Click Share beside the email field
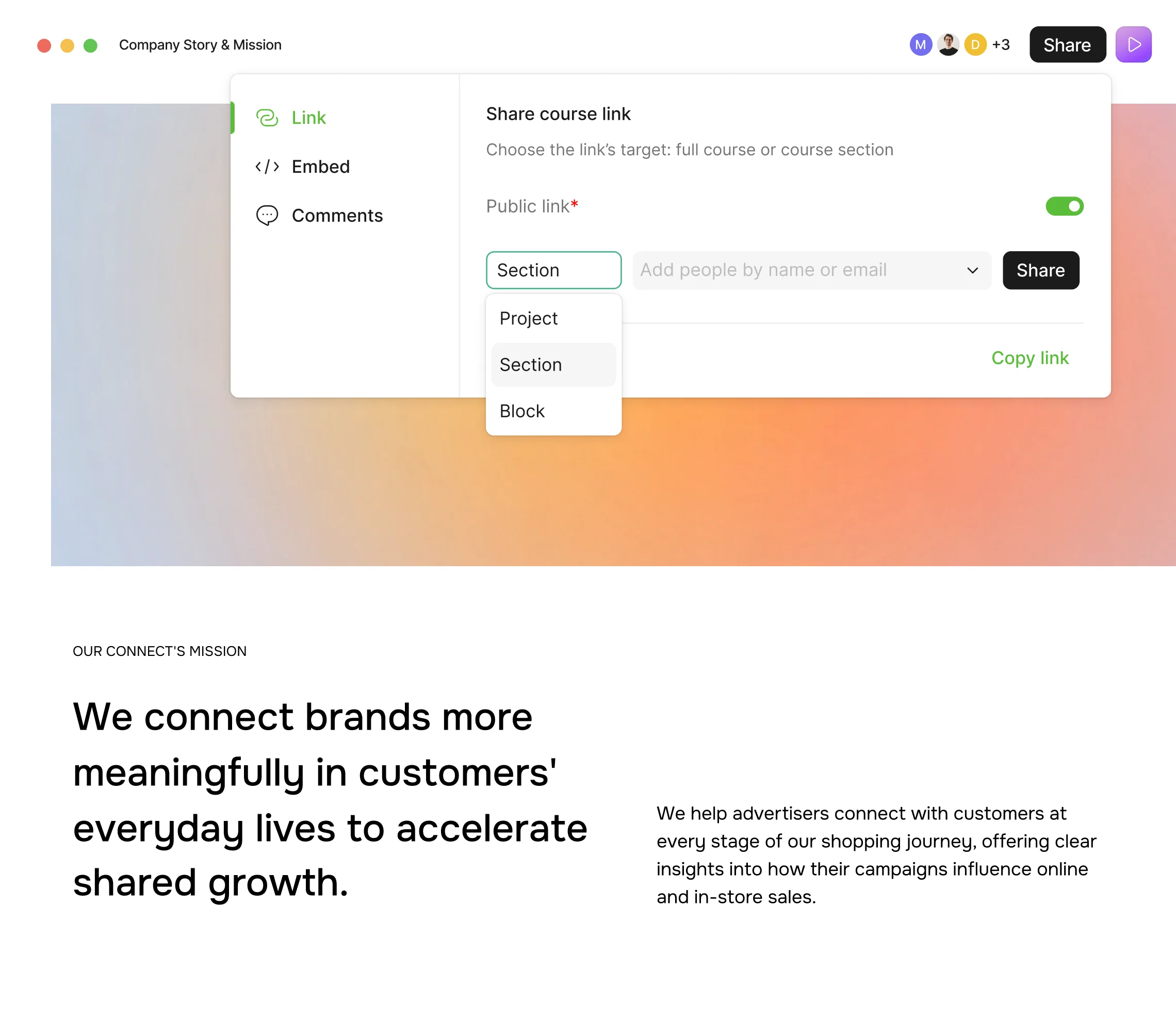Image resolution: width=1176 pixels, height=1021 pixels. (x=1040, y=270)
